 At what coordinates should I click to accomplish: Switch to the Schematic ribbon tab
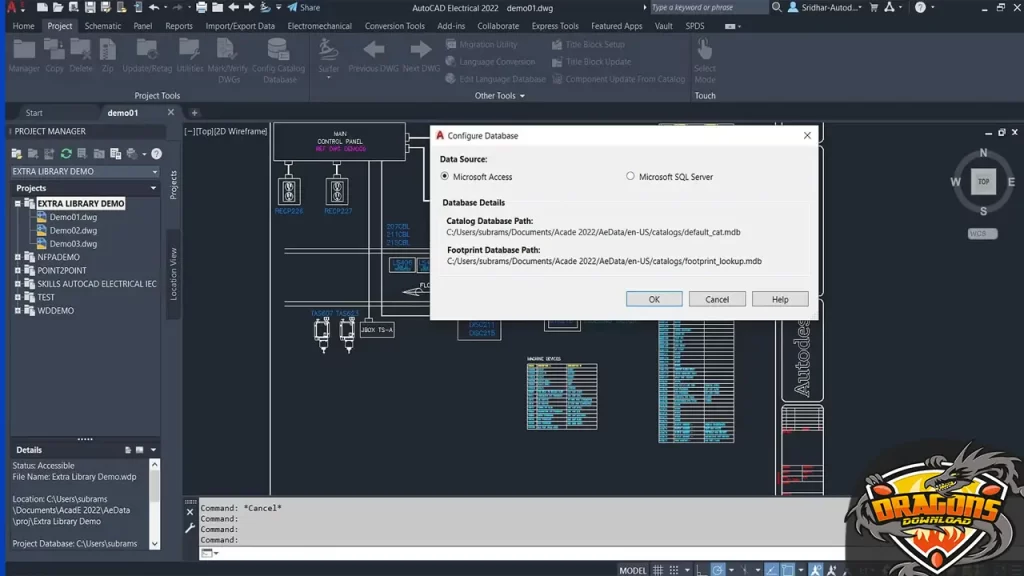tap(102, 26)
